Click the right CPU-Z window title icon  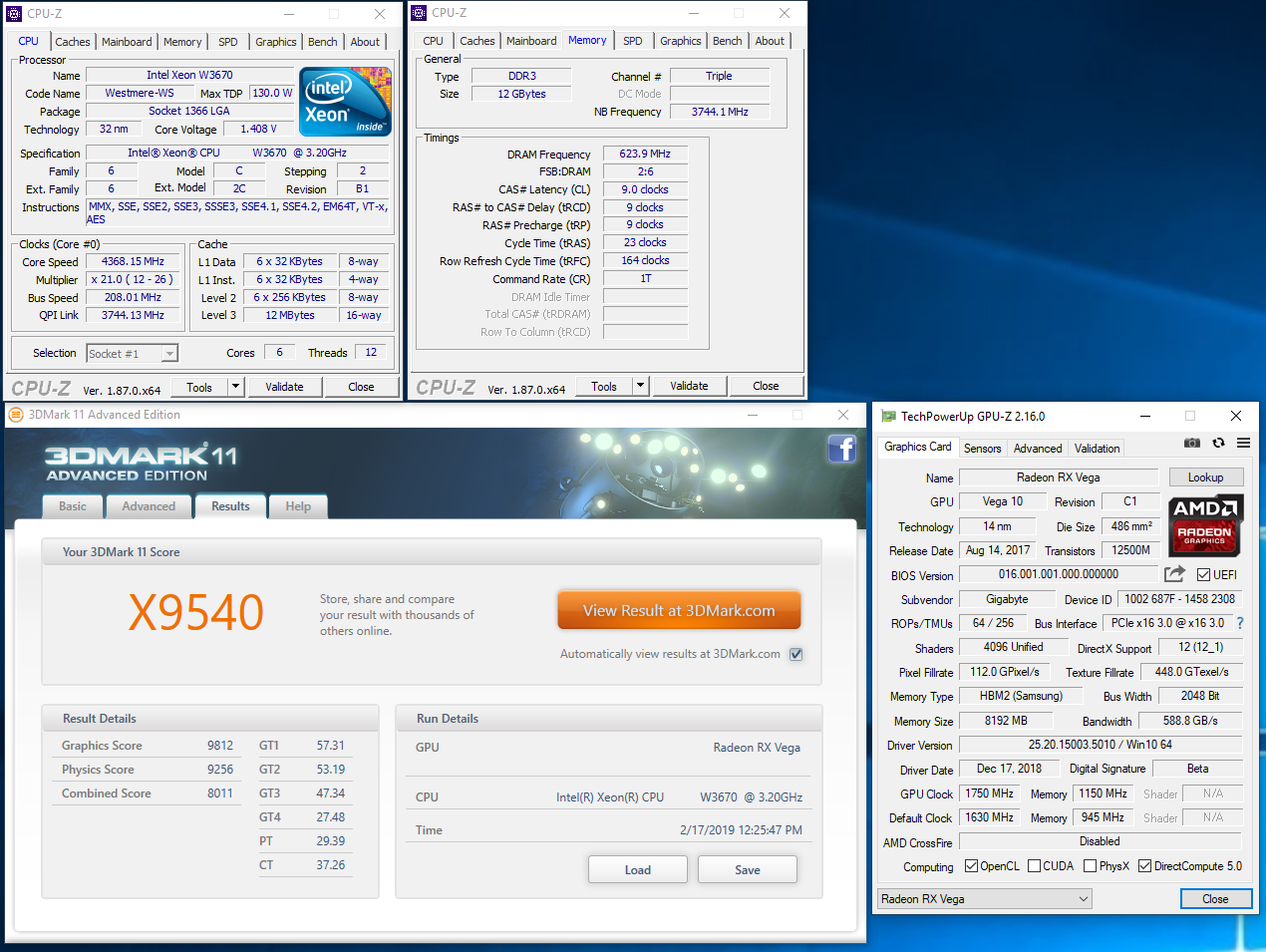pyautogui.click(x=419, y=13)
